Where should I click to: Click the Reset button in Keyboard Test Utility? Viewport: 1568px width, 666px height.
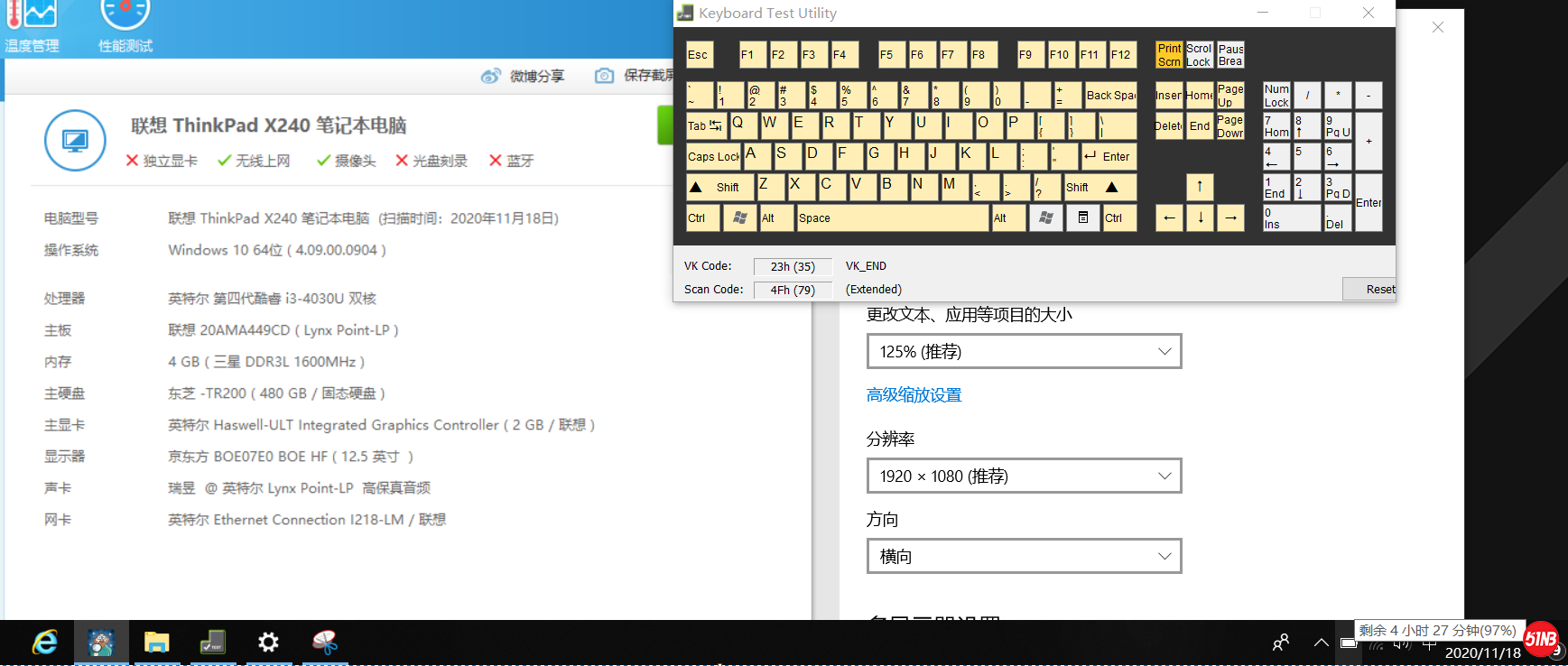point(1369,289)
